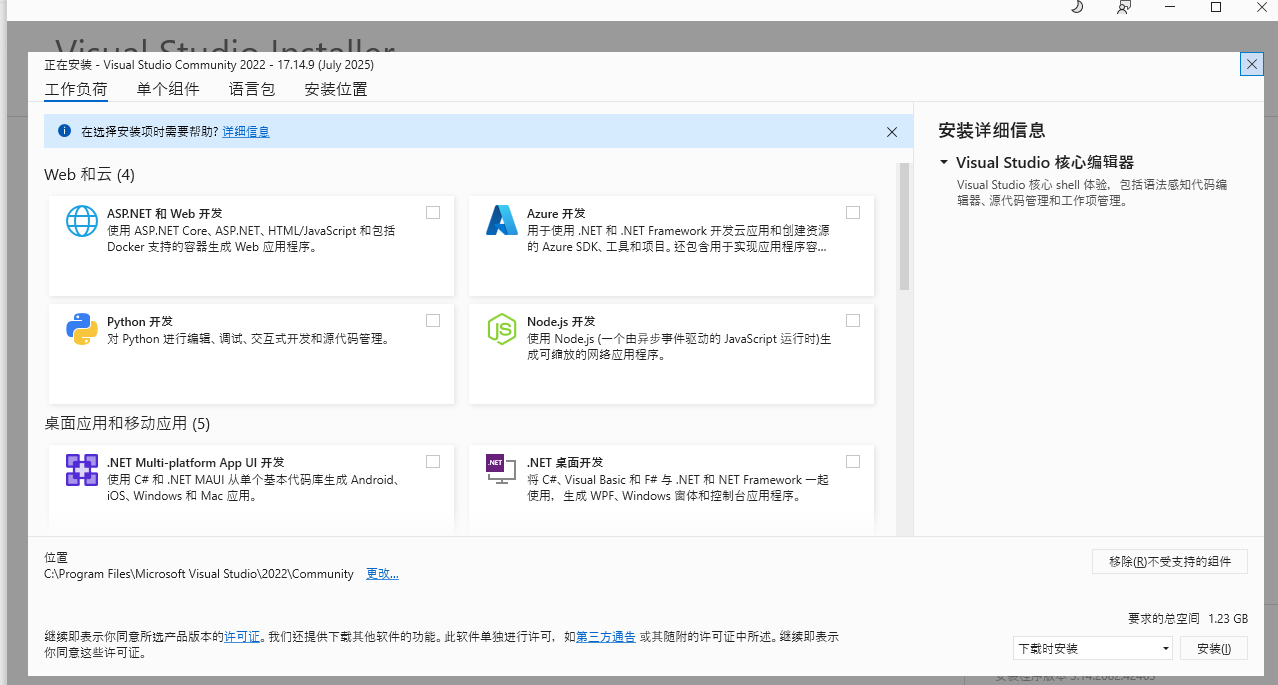The width and height of the screenshot is (1278, 685).
Task: Open the 第三方通告 link
Action: click(606, 636)
